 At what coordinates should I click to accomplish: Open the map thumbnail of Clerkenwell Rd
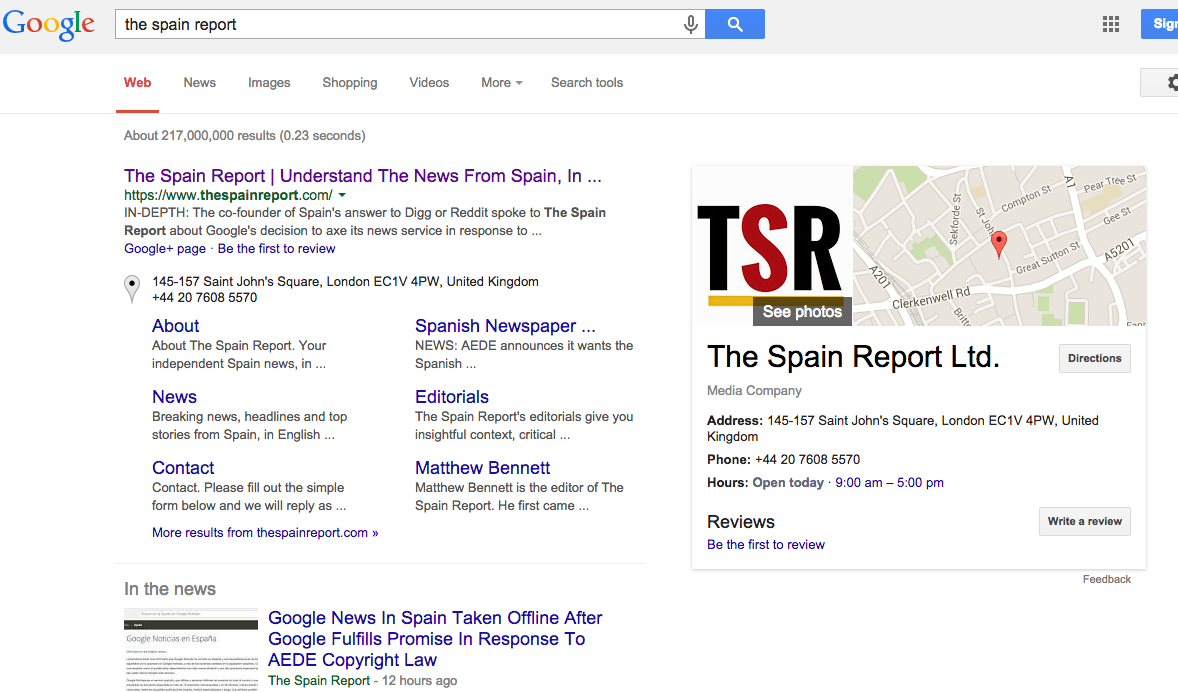click(999, 246)
